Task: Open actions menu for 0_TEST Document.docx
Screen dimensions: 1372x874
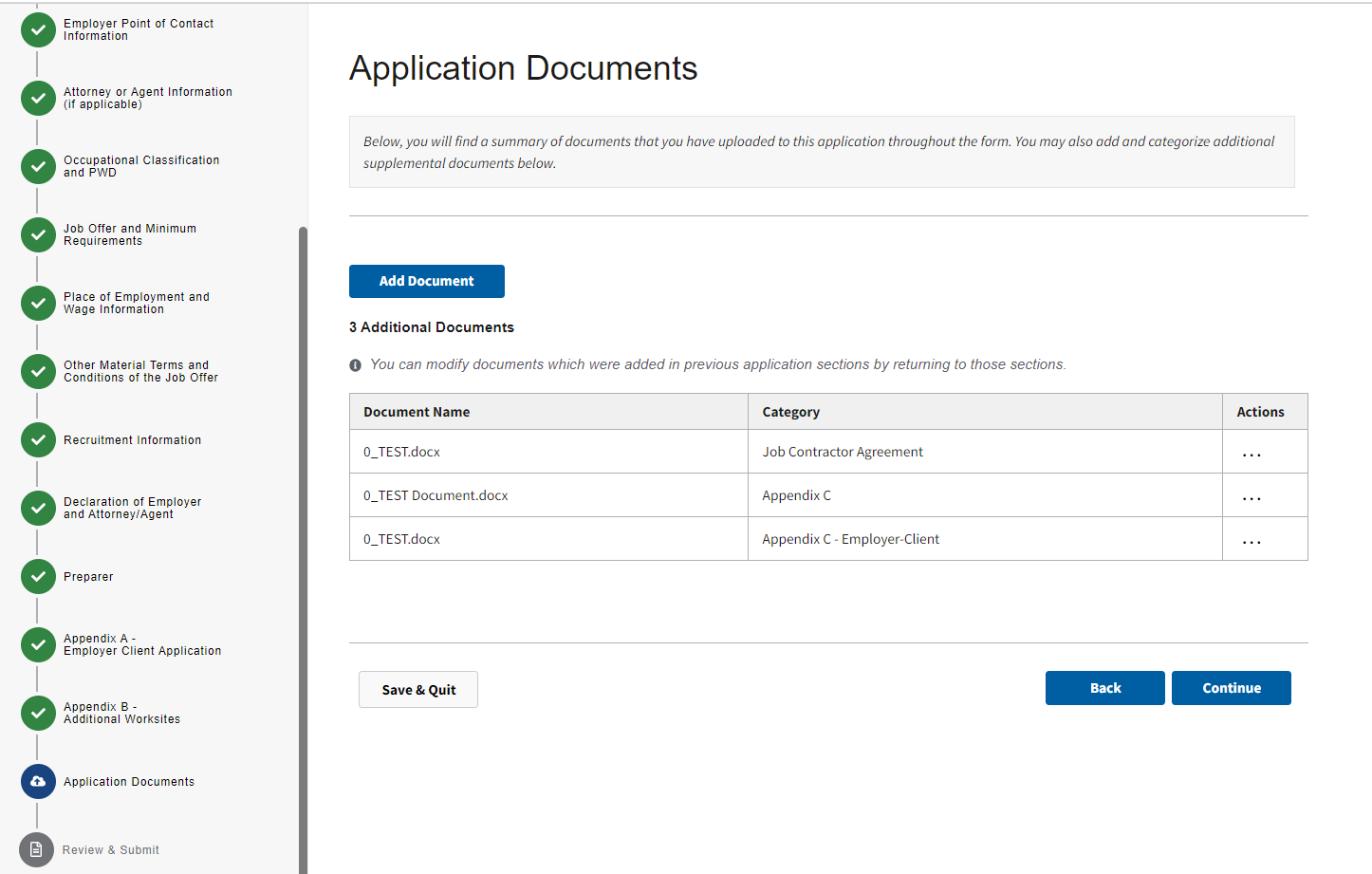Action: point(1251,497)
